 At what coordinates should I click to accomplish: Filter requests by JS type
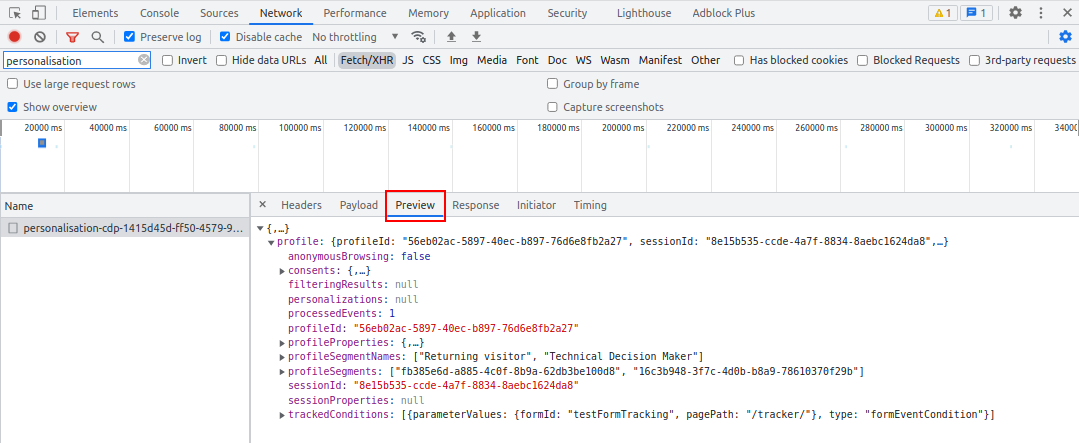click(x=408, y=61)
